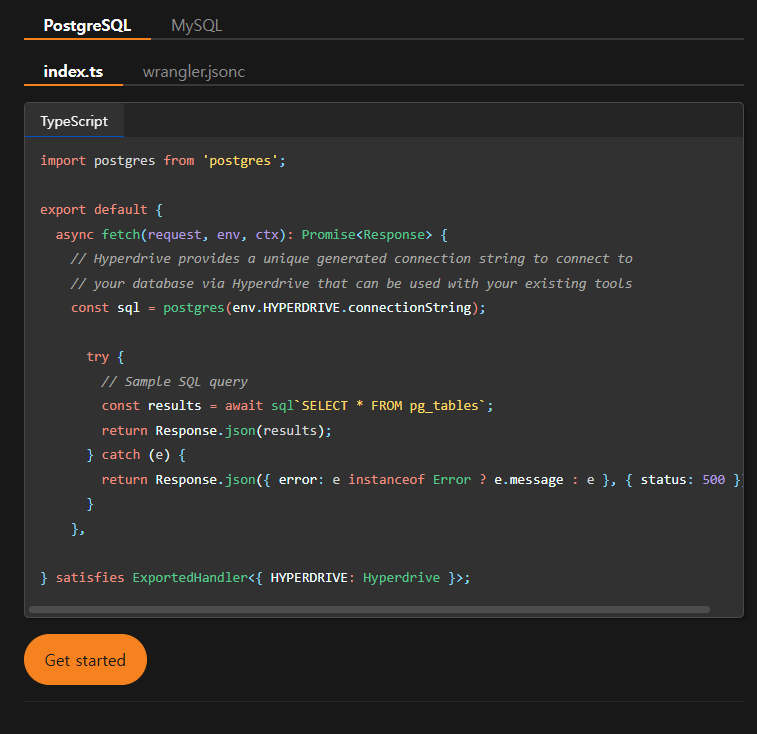Click the 'postgres' string in import line
The width and height of the screenshot is (757, 734).
point(244,160)
